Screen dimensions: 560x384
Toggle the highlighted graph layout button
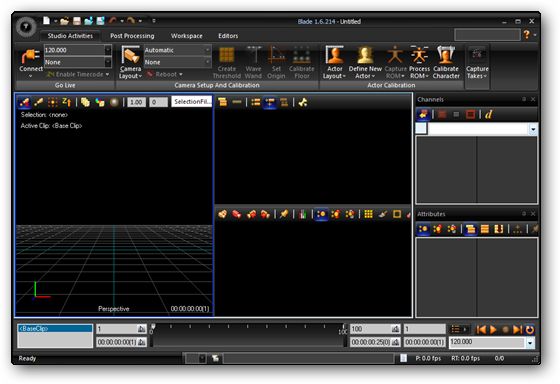coord(270,103)
